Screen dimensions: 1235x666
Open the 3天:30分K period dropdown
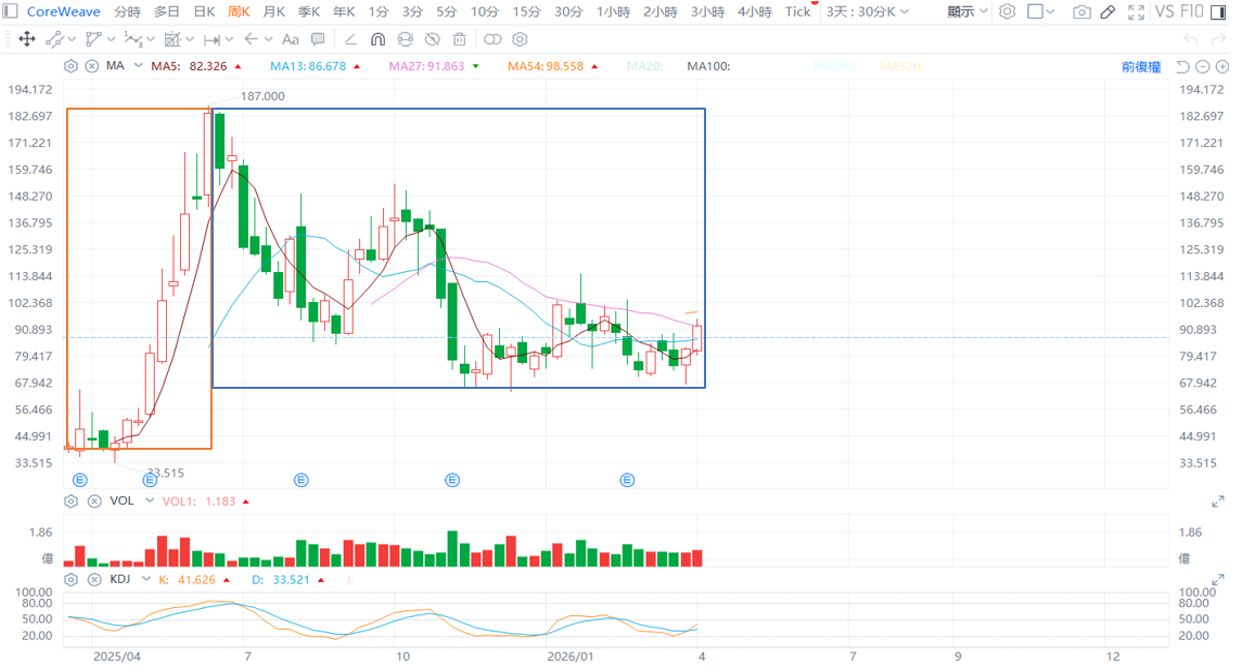[867, 12]
